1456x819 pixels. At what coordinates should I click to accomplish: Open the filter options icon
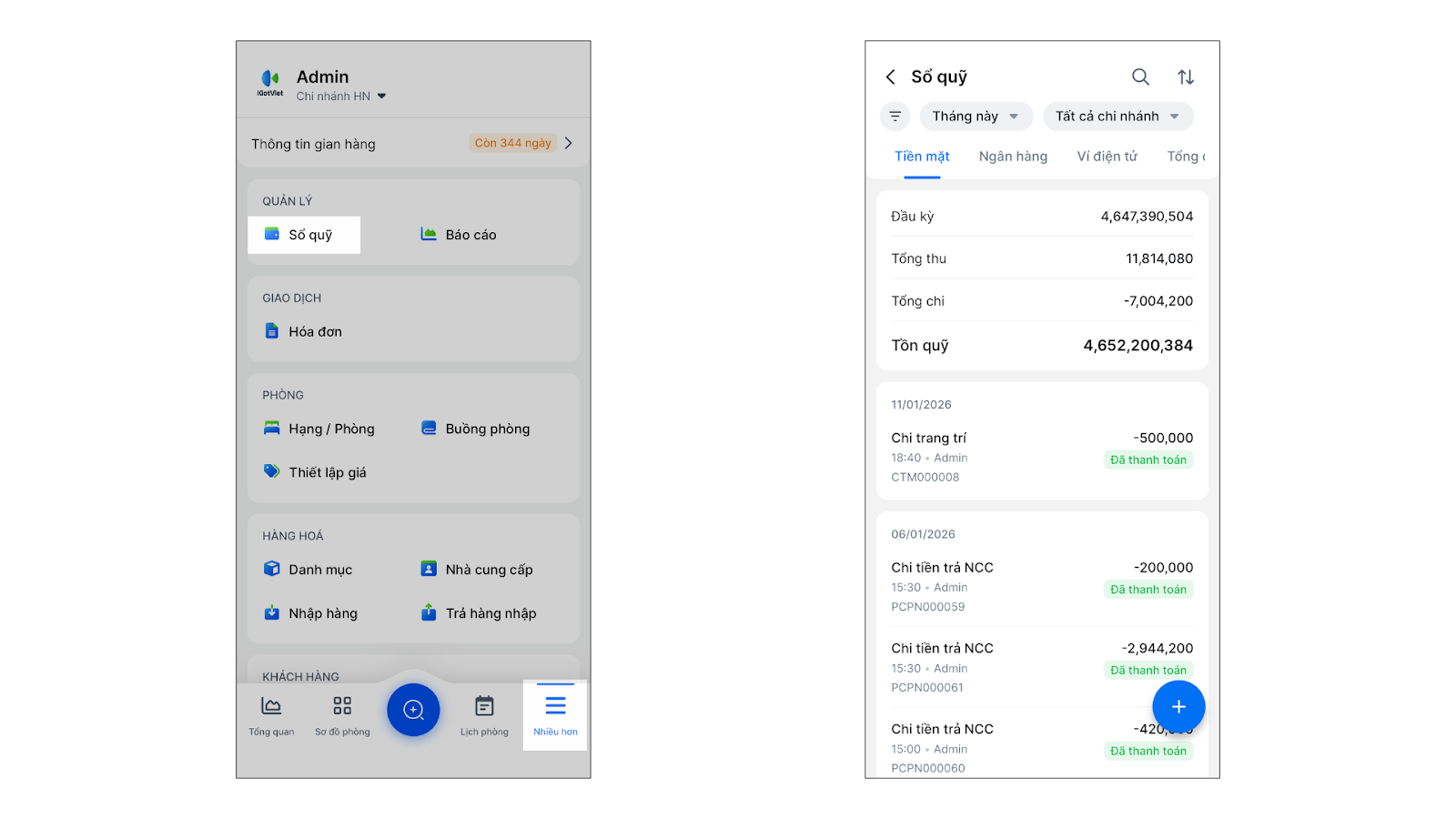pyautogui.click(x=895, y=116)
